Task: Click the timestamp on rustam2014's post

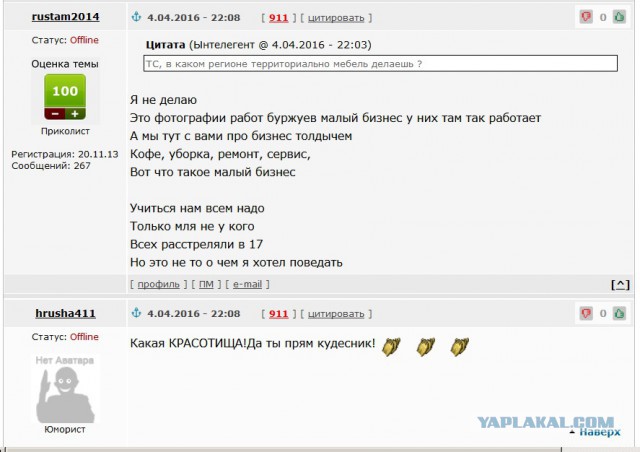Action: pos(193,18)
